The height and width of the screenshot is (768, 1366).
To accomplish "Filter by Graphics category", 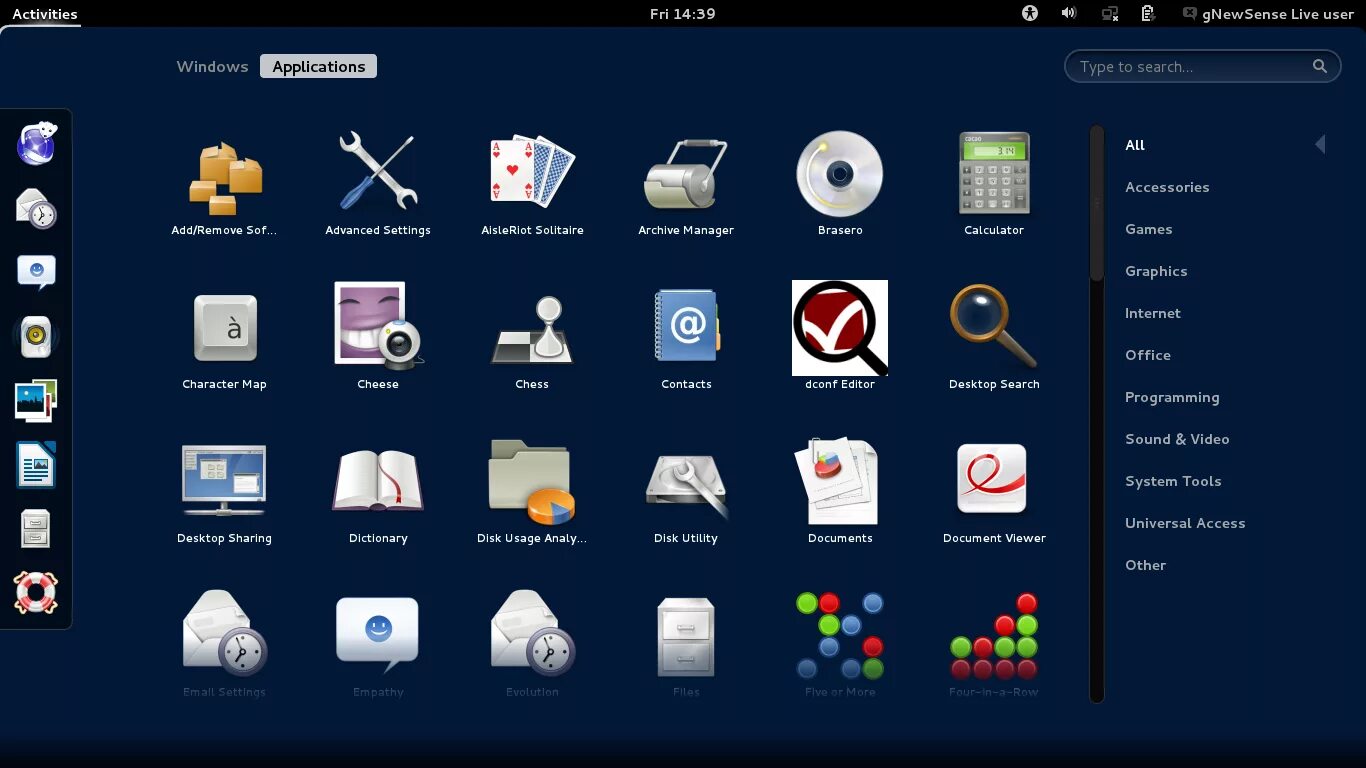I will [1156, 271].
